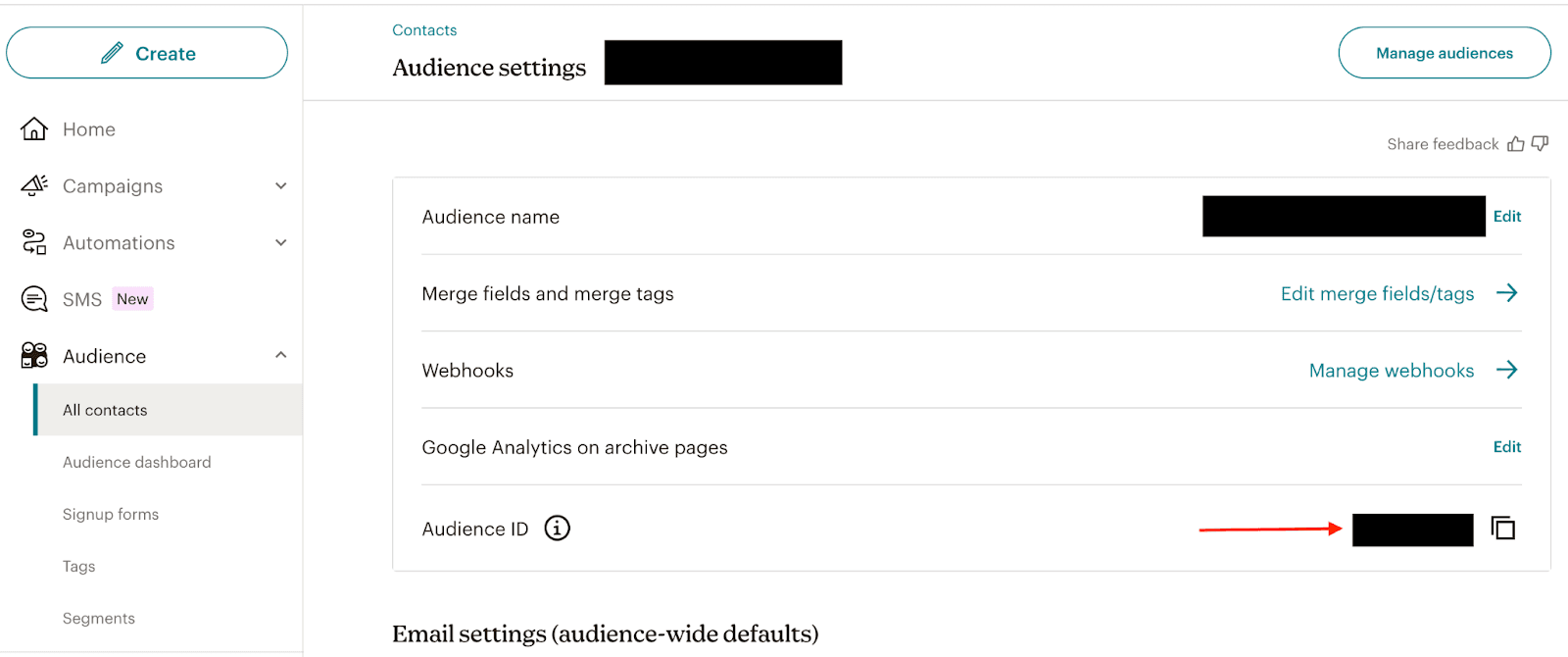This screenshot has height=657, width=1568.
Task: Open Audience dashboard in sidebar
Action: pos(137,462)
